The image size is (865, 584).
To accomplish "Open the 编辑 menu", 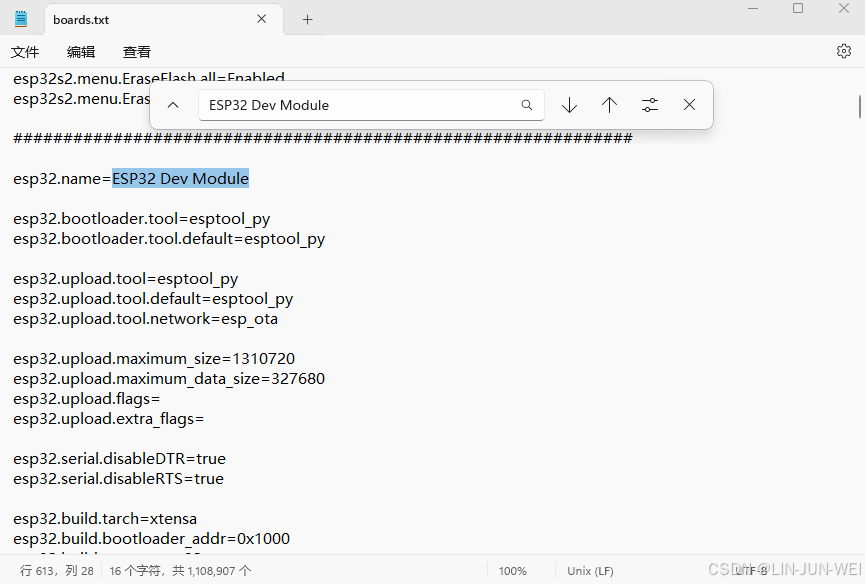I will pos(81,52).
